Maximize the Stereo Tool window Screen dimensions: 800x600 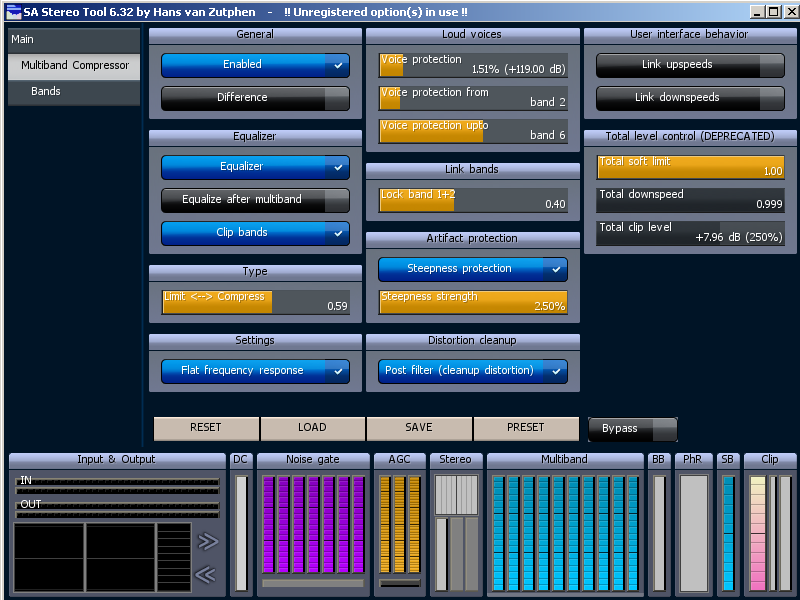tap(774, 12)
